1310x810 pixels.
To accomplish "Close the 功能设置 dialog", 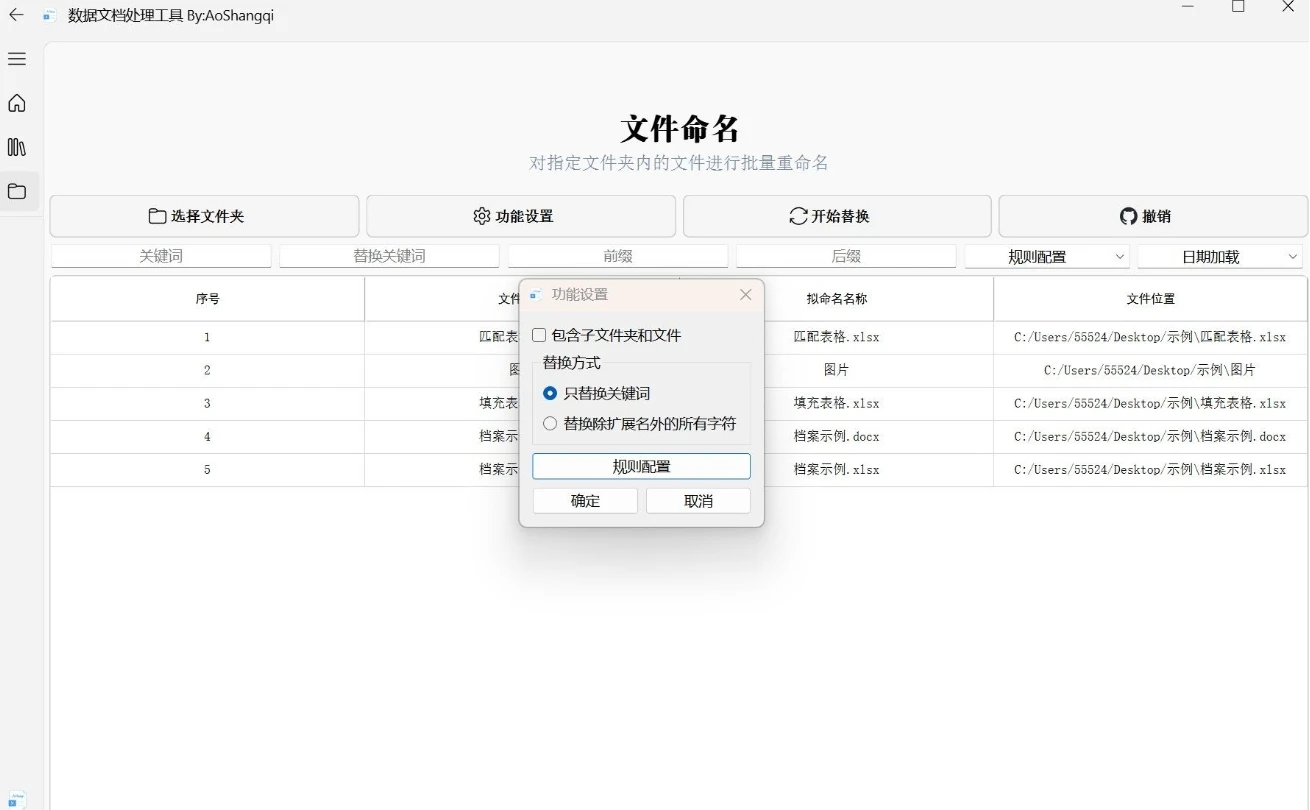I will click(x=745, y=294).
